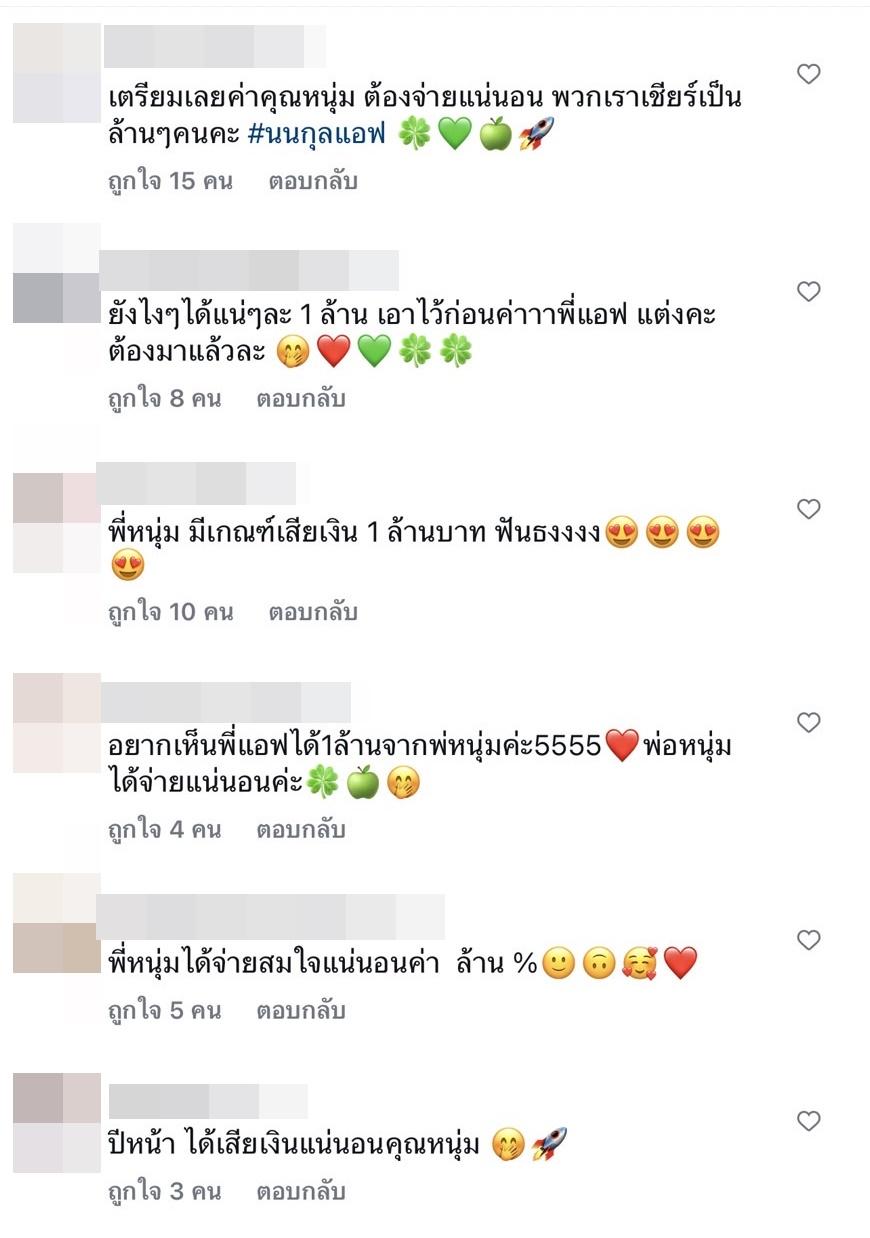Screen dimensions: 870x1238
Task: Reply to comment with 5 likes
Action: point(301,1011)
